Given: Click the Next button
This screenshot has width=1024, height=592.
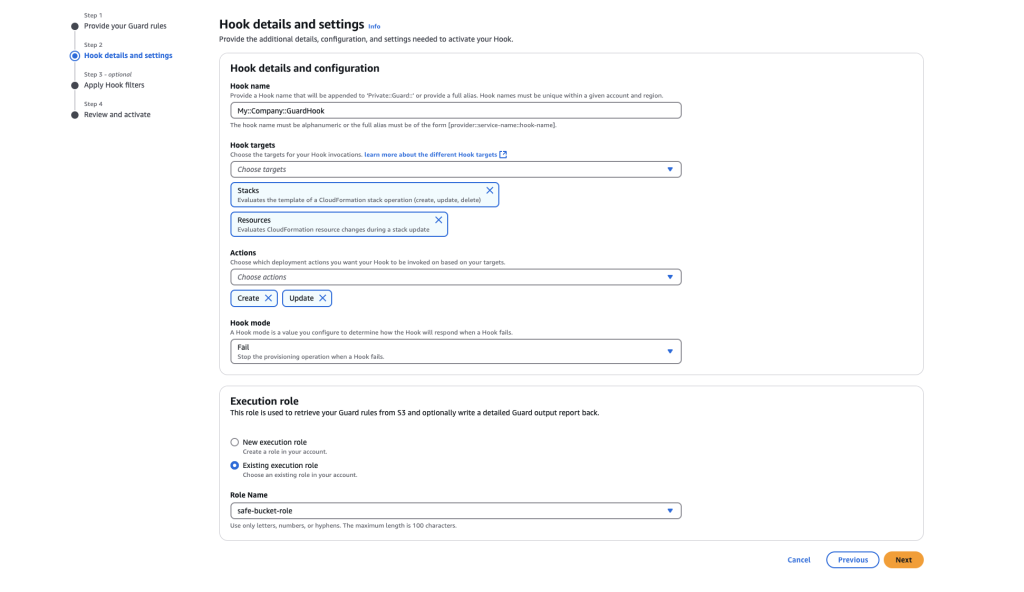Looking at the screenshot, I should [901, 559].
